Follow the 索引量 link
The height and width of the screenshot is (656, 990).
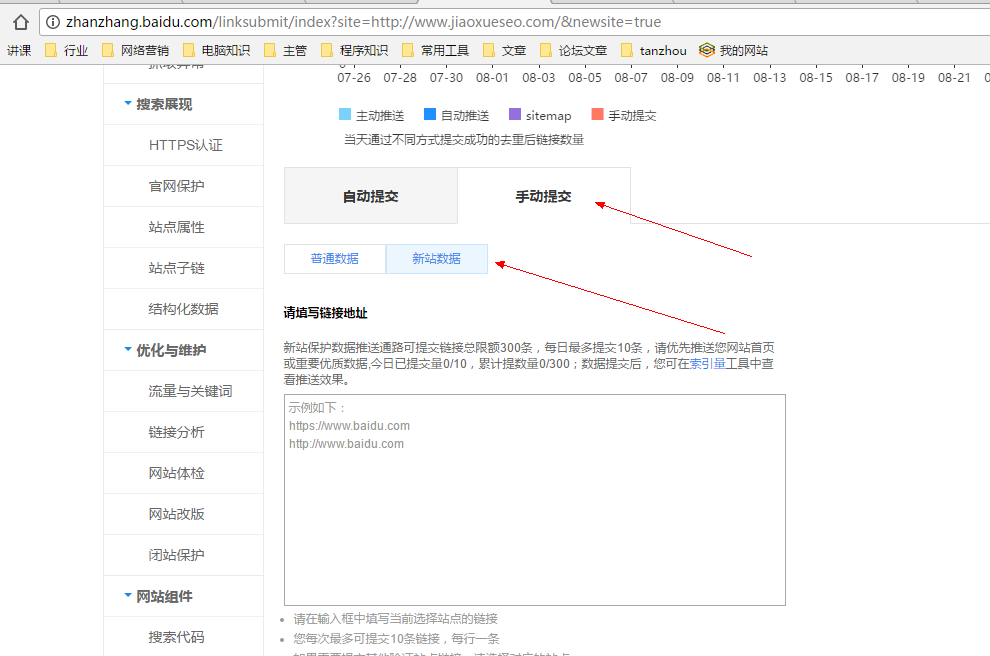(707, 364)
